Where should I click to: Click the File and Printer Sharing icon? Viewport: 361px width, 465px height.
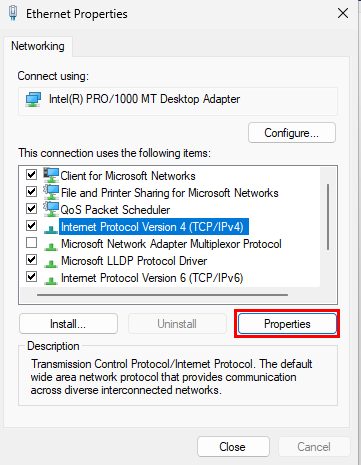pyautogui.click(x=51, y=192)
